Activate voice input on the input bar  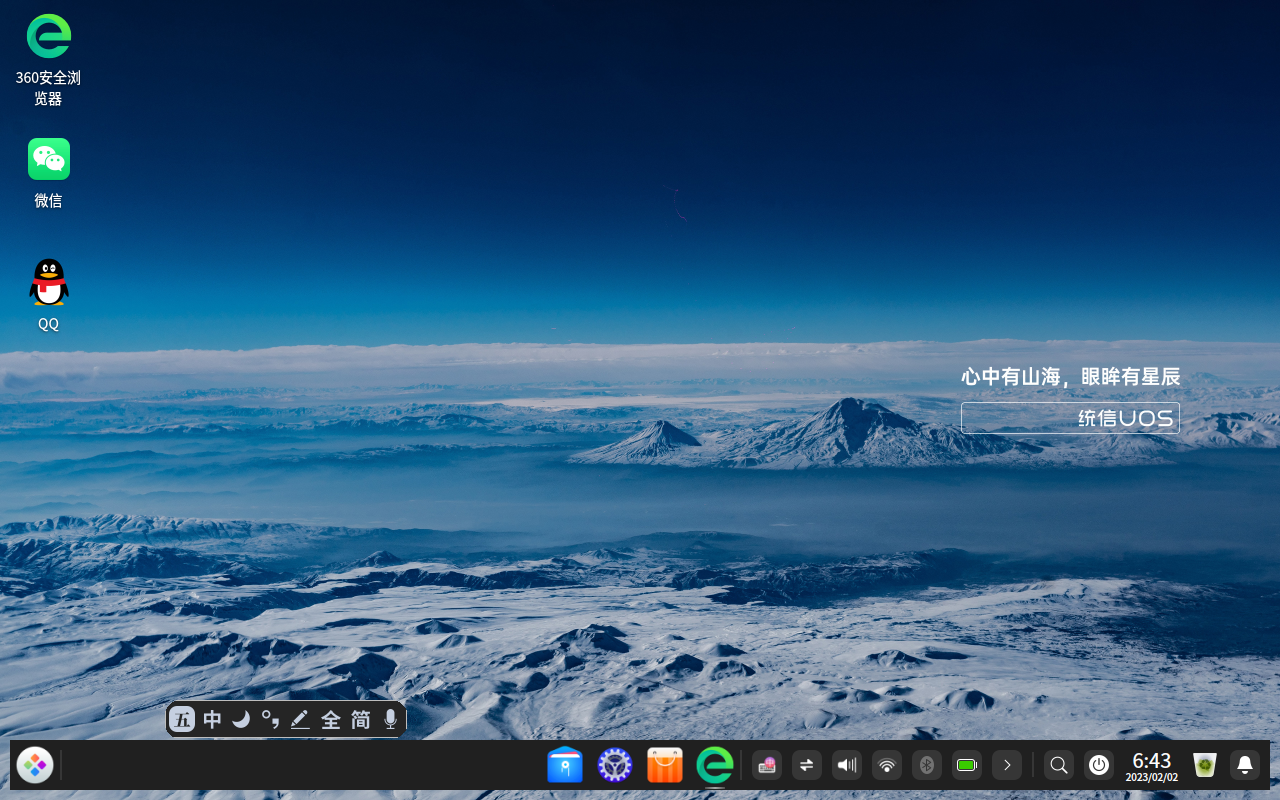pyautogui.click(x=390, y=718)
